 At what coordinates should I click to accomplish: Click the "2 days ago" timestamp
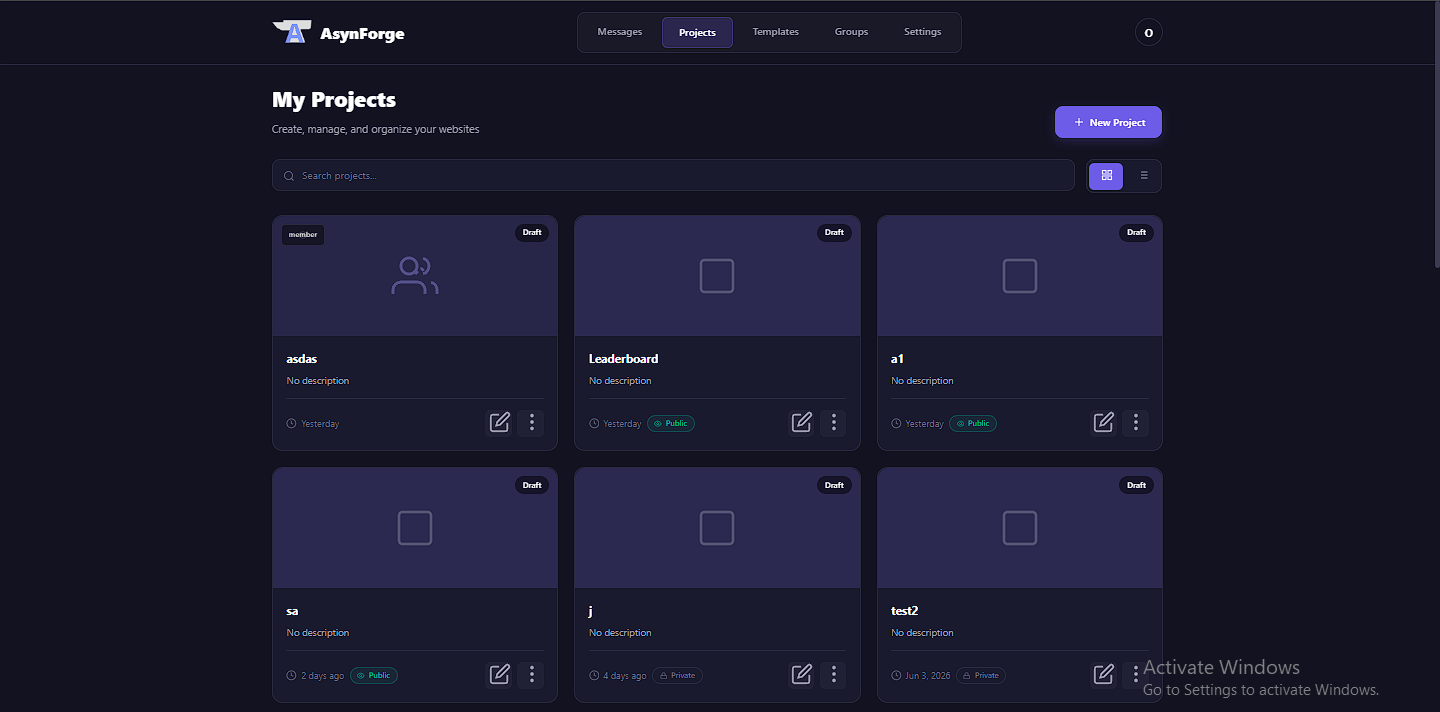pyautogui.click(x=322, y=676)
